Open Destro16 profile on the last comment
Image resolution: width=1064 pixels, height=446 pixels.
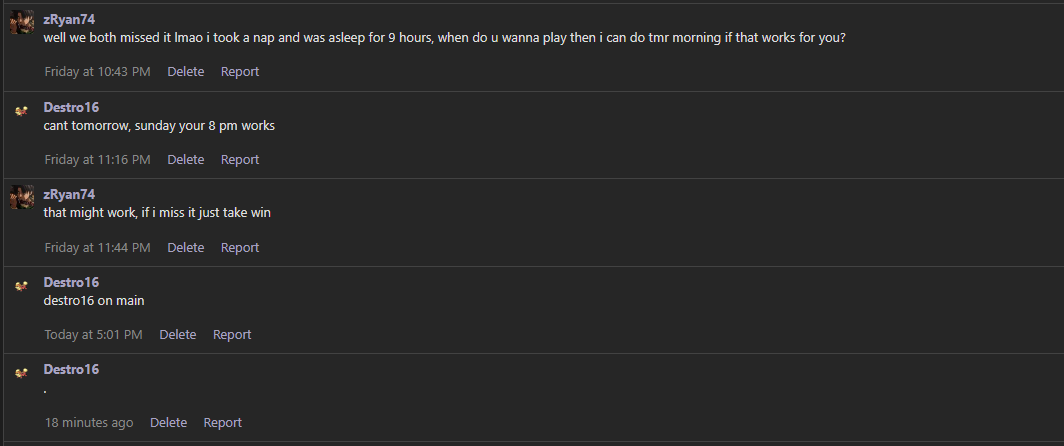click(x=71, y=369)
